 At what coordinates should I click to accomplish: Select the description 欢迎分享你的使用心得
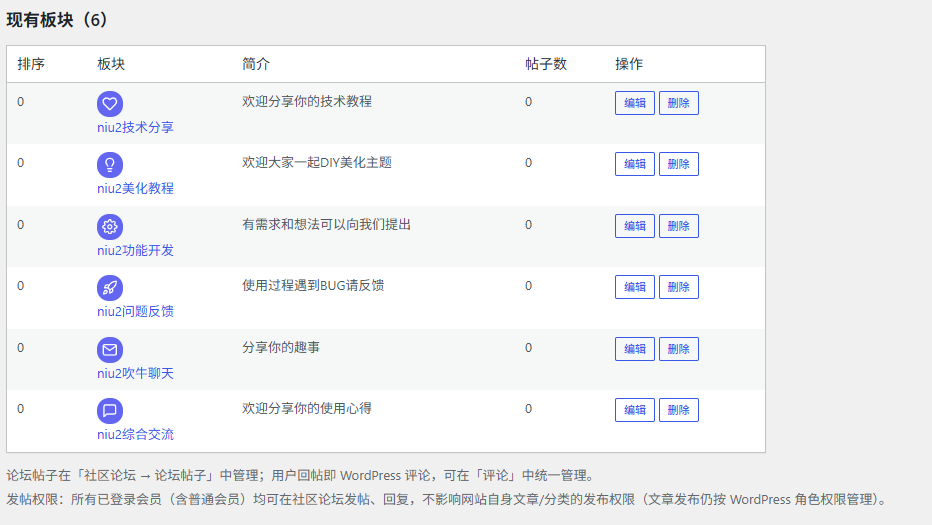click(307, 409)
